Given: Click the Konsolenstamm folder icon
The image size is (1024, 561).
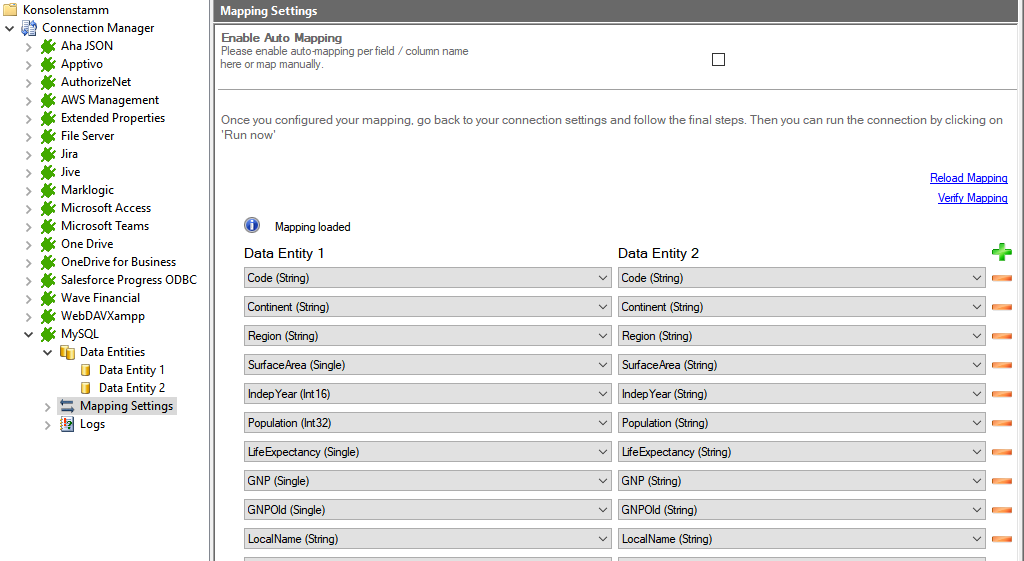Looking at the screenshot, I should click(11, 10).
